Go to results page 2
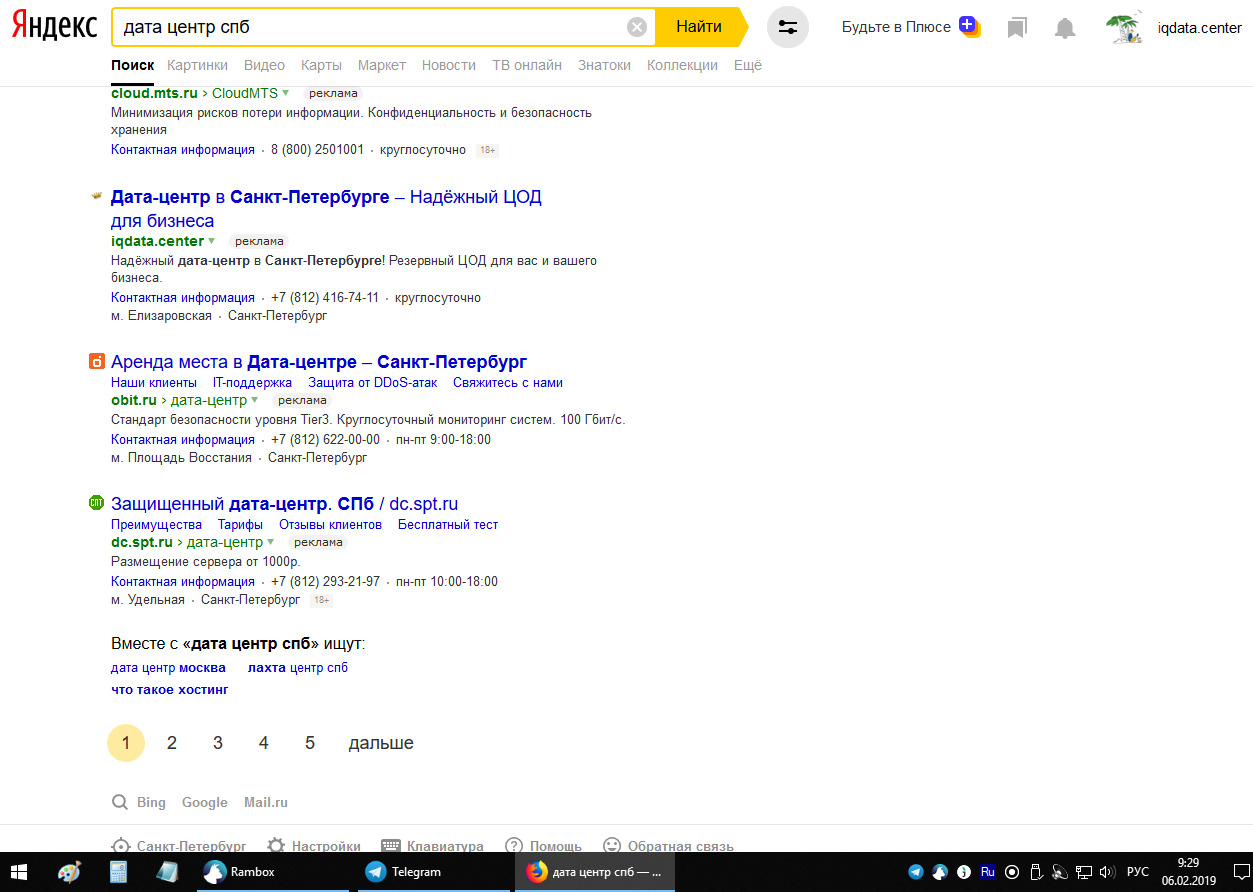 [172, 743]
